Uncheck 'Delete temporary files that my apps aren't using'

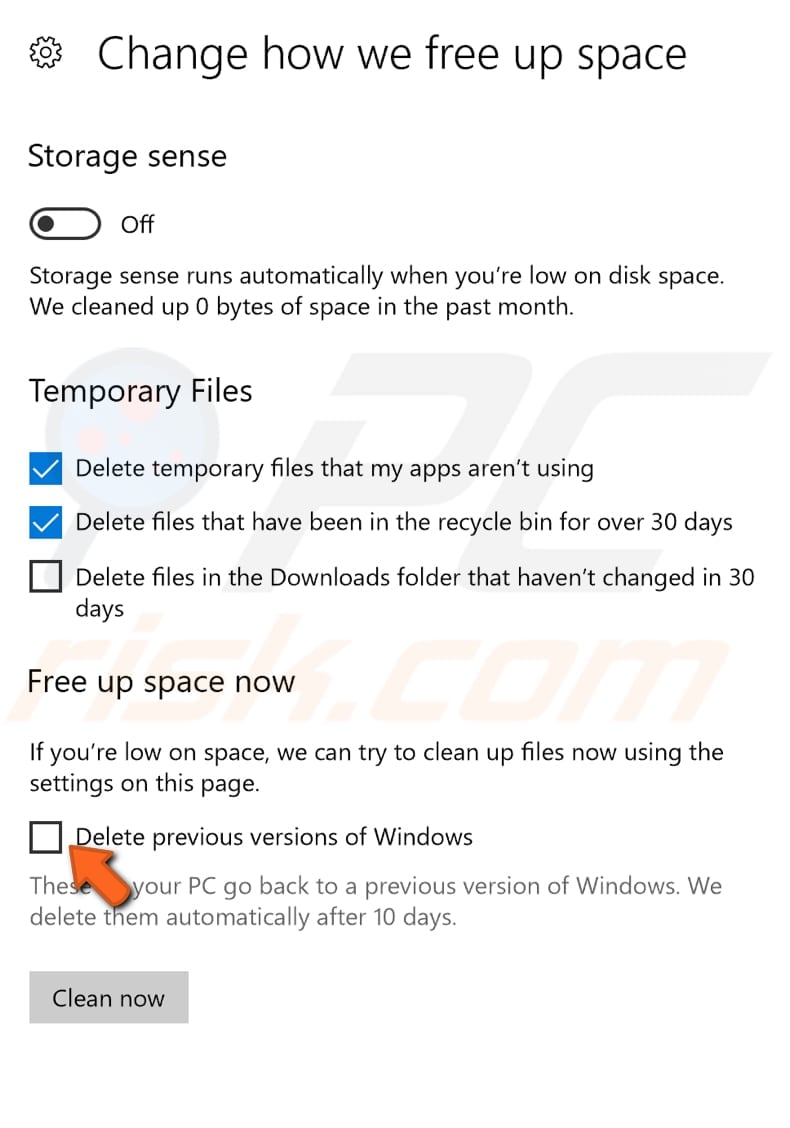[x=44, y=468]
